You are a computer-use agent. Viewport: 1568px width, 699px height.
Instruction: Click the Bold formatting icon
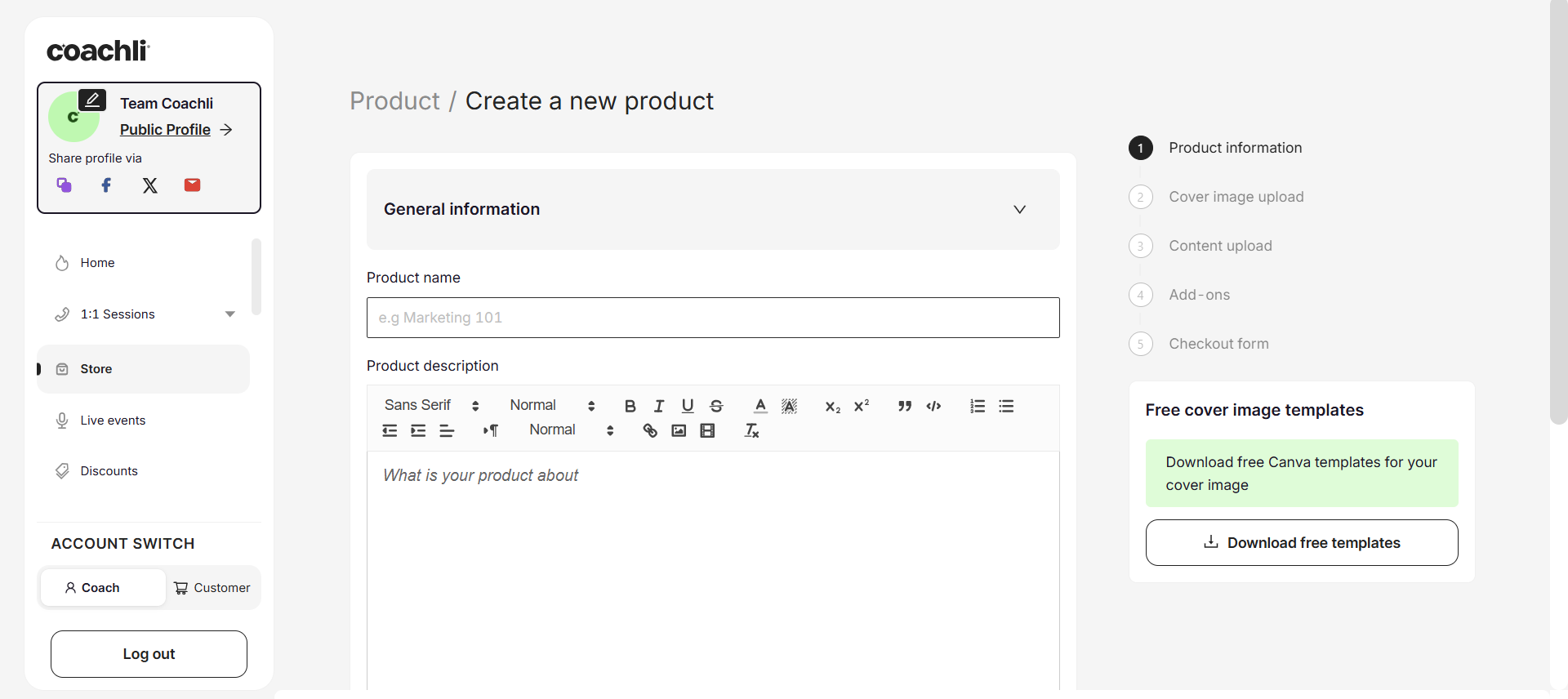point(630,406)
